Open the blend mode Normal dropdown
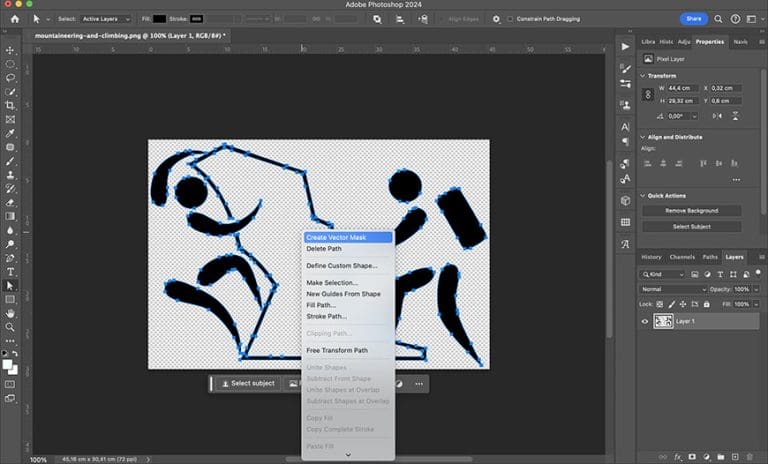768x464 pixels. click(x=673, y=290)
